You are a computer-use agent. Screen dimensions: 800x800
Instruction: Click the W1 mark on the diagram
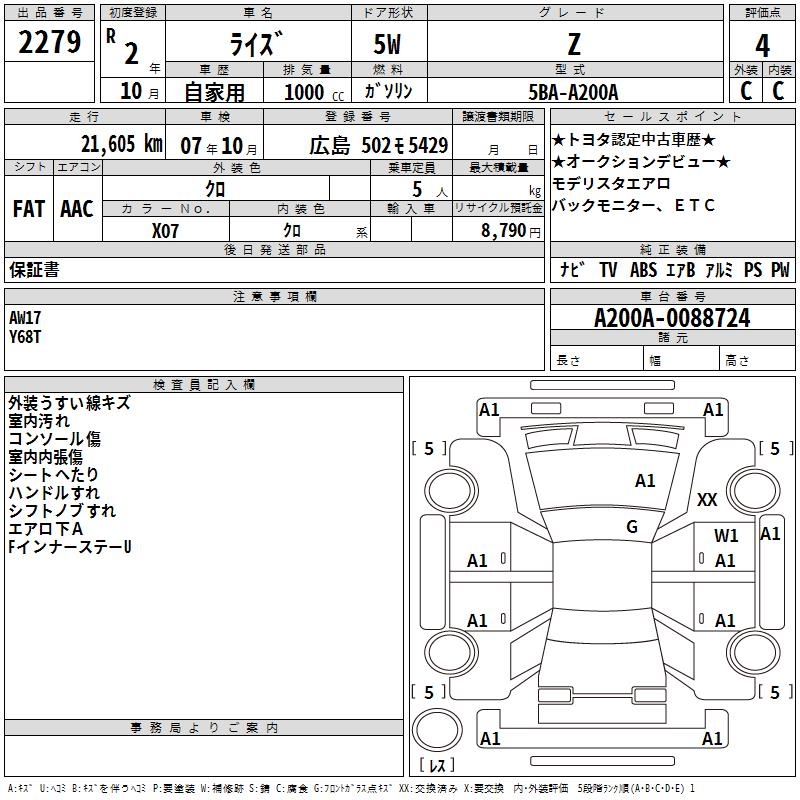point(727,536)
